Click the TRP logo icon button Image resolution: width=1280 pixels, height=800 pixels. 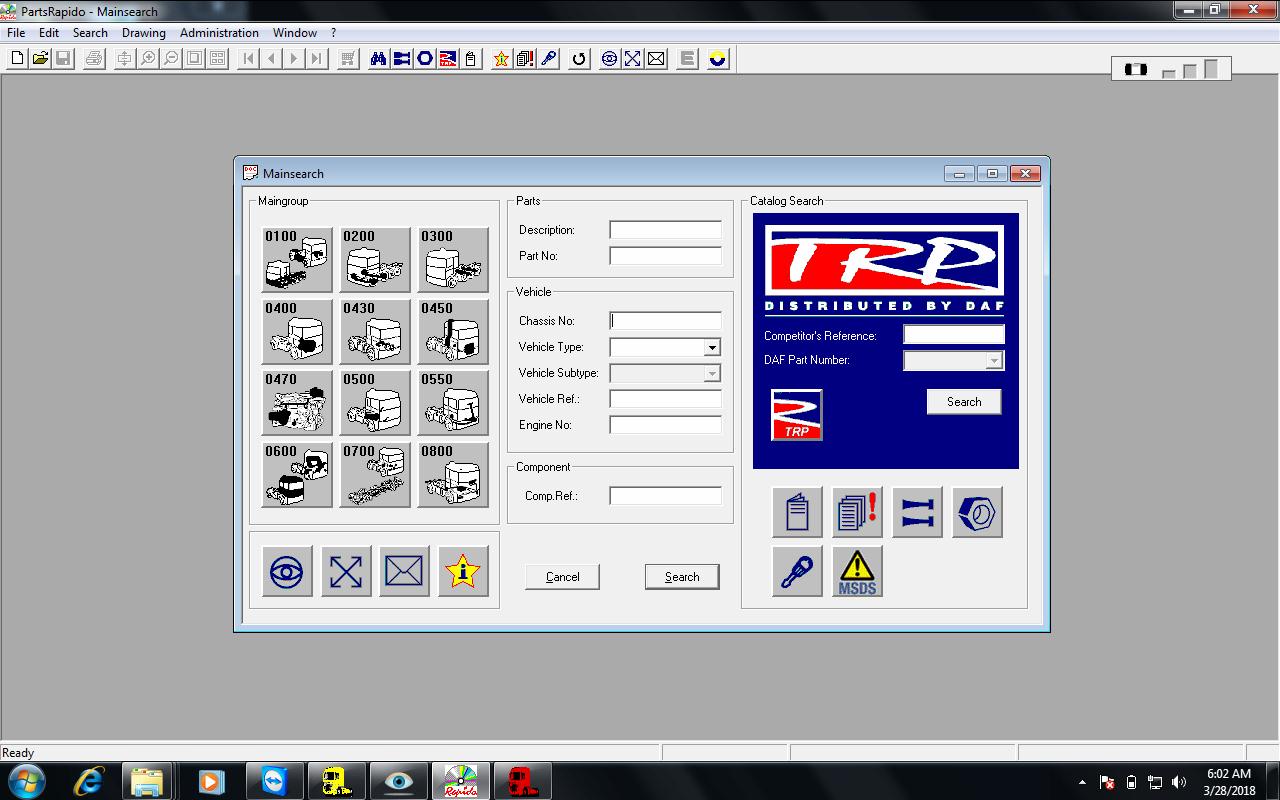pos(797,415)
